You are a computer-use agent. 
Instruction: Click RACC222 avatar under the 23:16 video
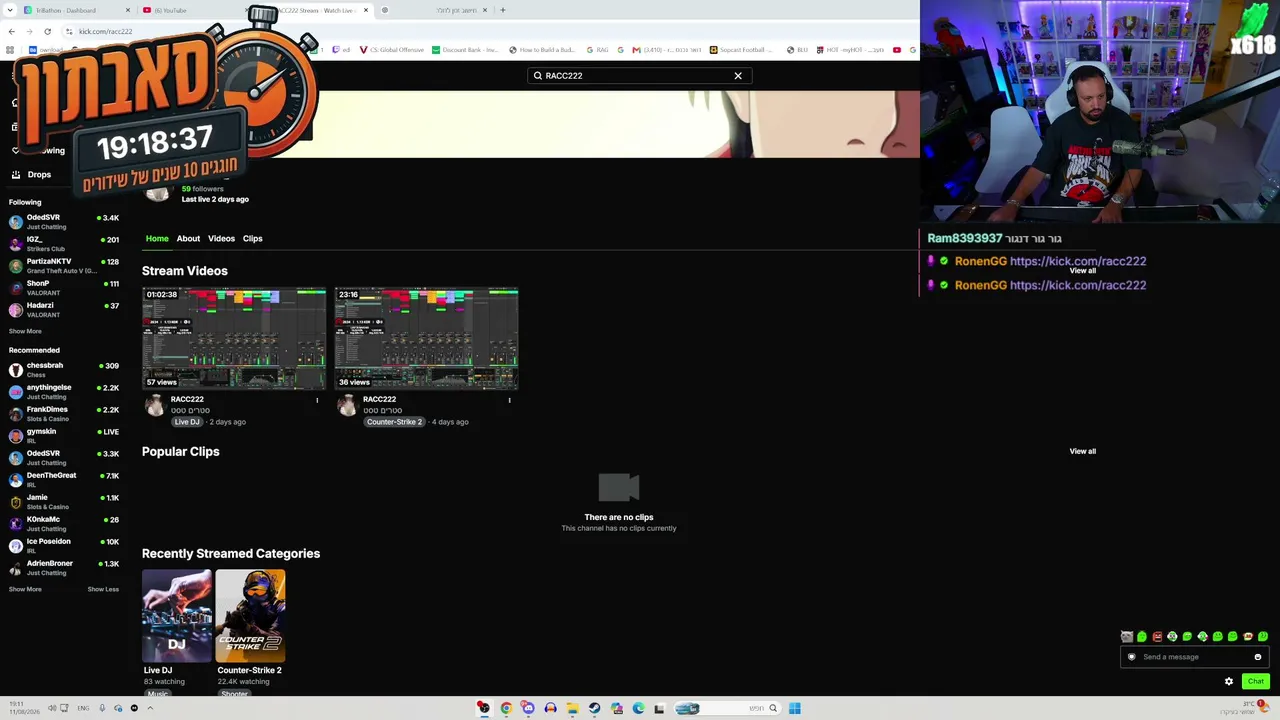pos(346,405)
